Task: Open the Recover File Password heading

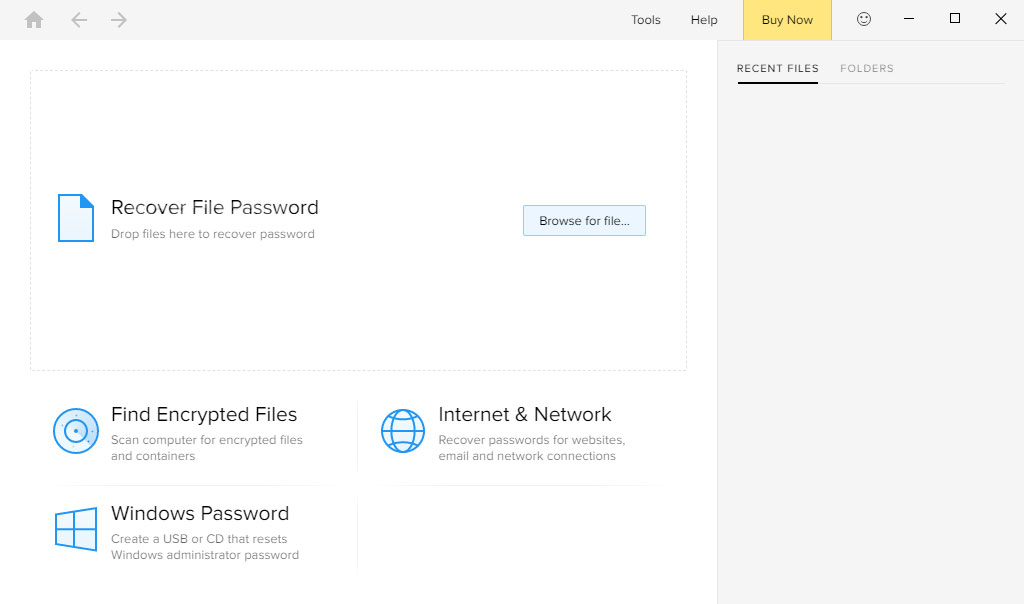Action: point(214,207)
